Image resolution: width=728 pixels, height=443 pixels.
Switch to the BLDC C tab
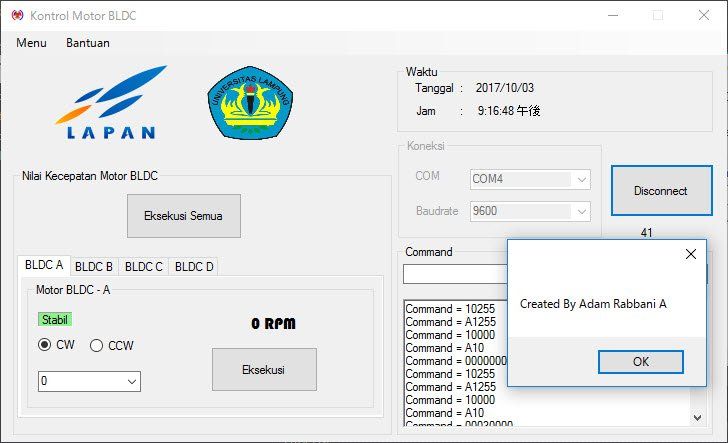[143, 267]
